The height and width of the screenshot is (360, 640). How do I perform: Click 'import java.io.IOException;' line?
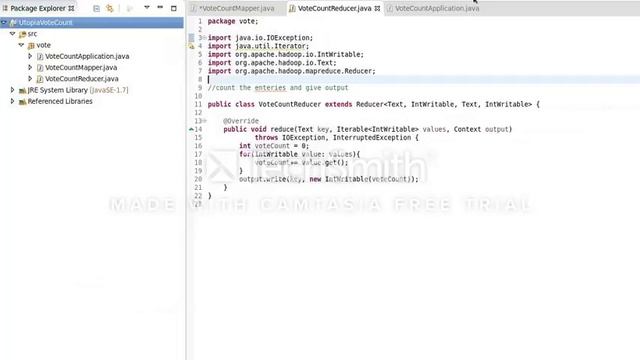click(260, 38)
